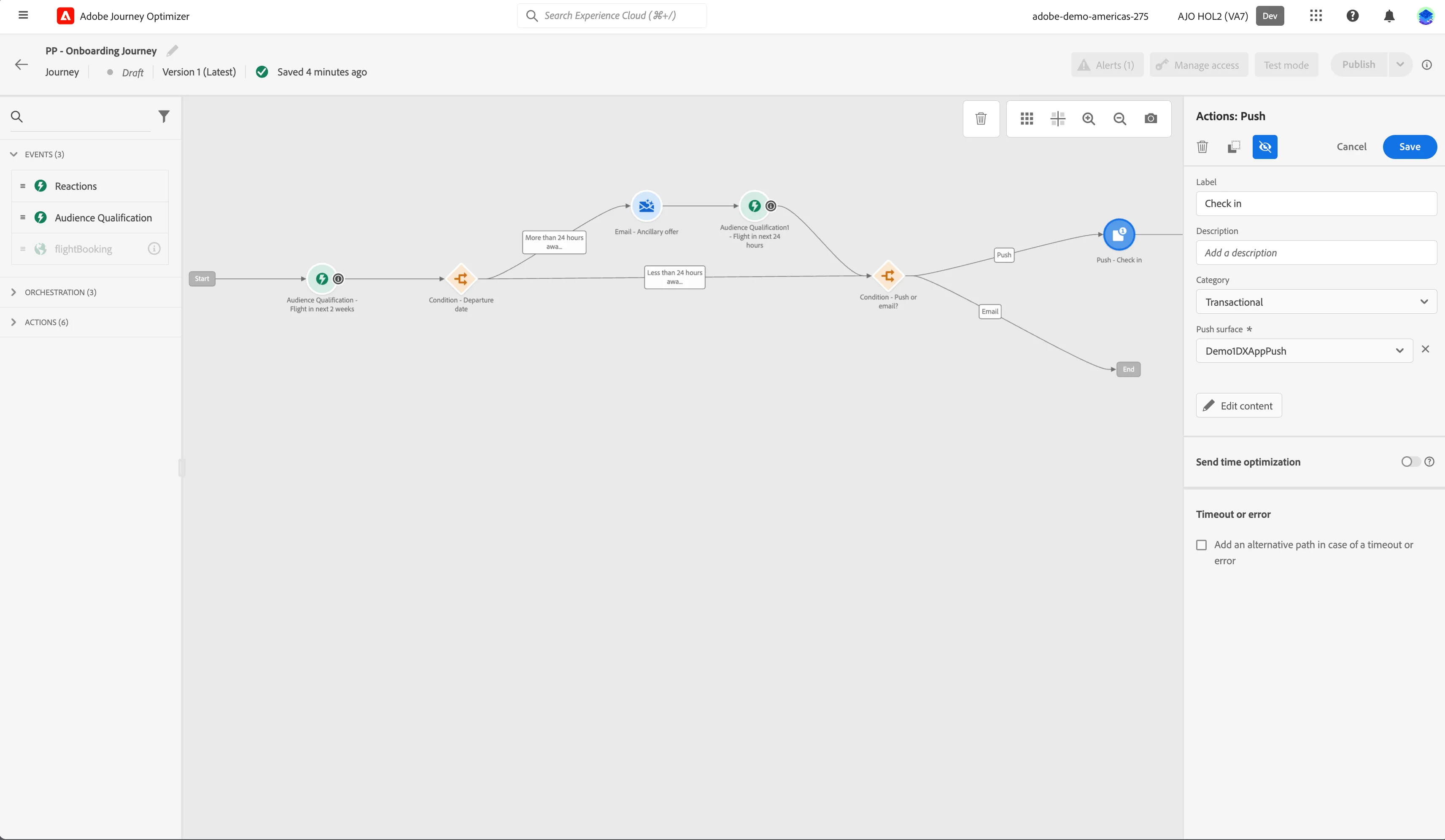Image resolution: width=1445 pixels, height=840 pixels.
Task: Open the user profile avatar
Action: click(1426, 16)
